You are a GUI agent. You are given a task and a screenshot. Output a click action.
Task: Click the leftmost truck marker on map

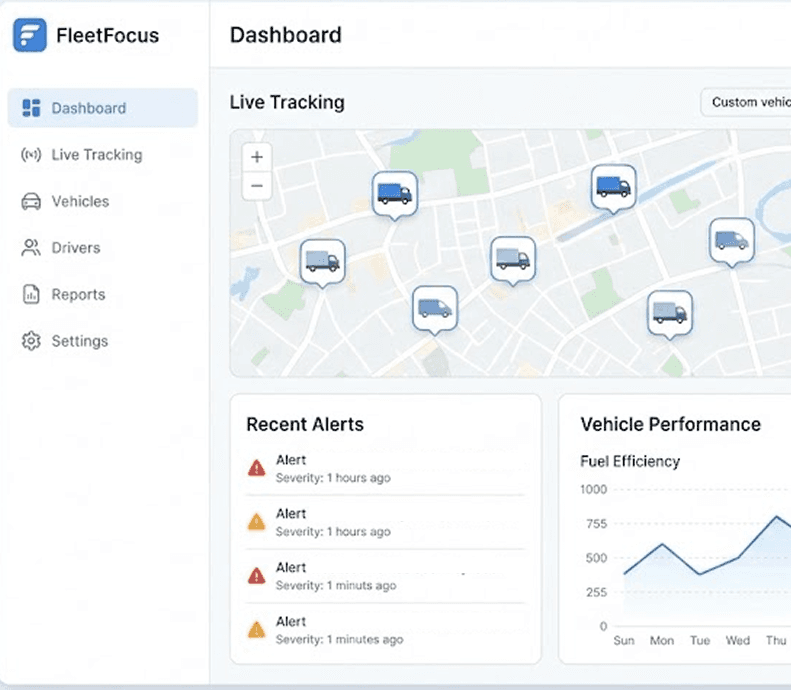coord(322,261)
